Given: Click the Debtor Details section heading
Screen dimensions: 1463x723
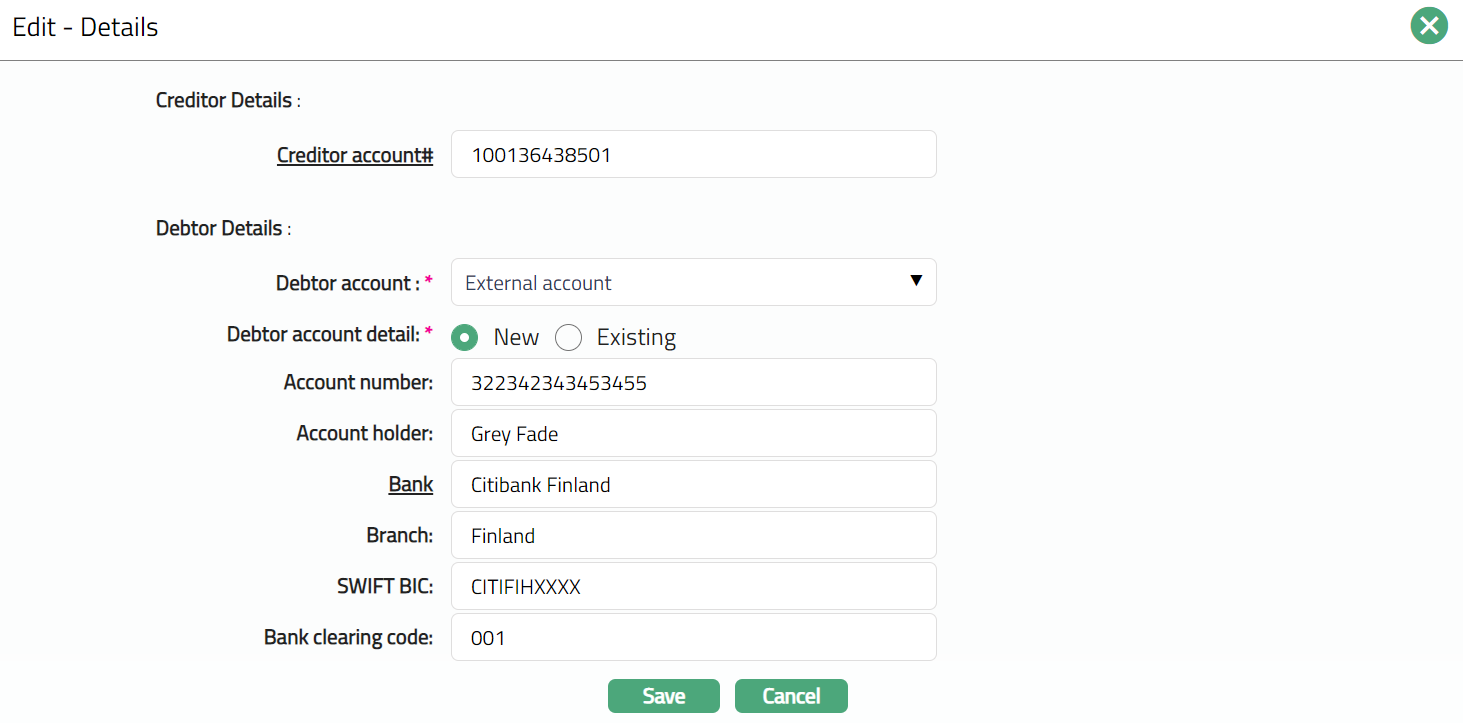Looking at the screenshot, I should click(x=219, y=228).
